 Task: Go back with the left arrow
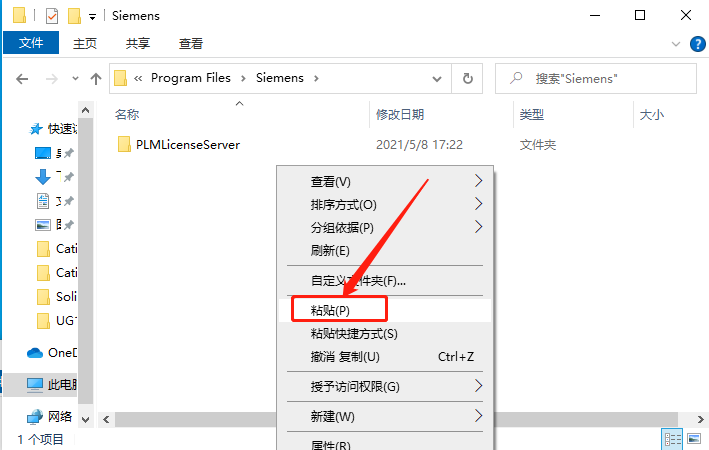point(22,79)
